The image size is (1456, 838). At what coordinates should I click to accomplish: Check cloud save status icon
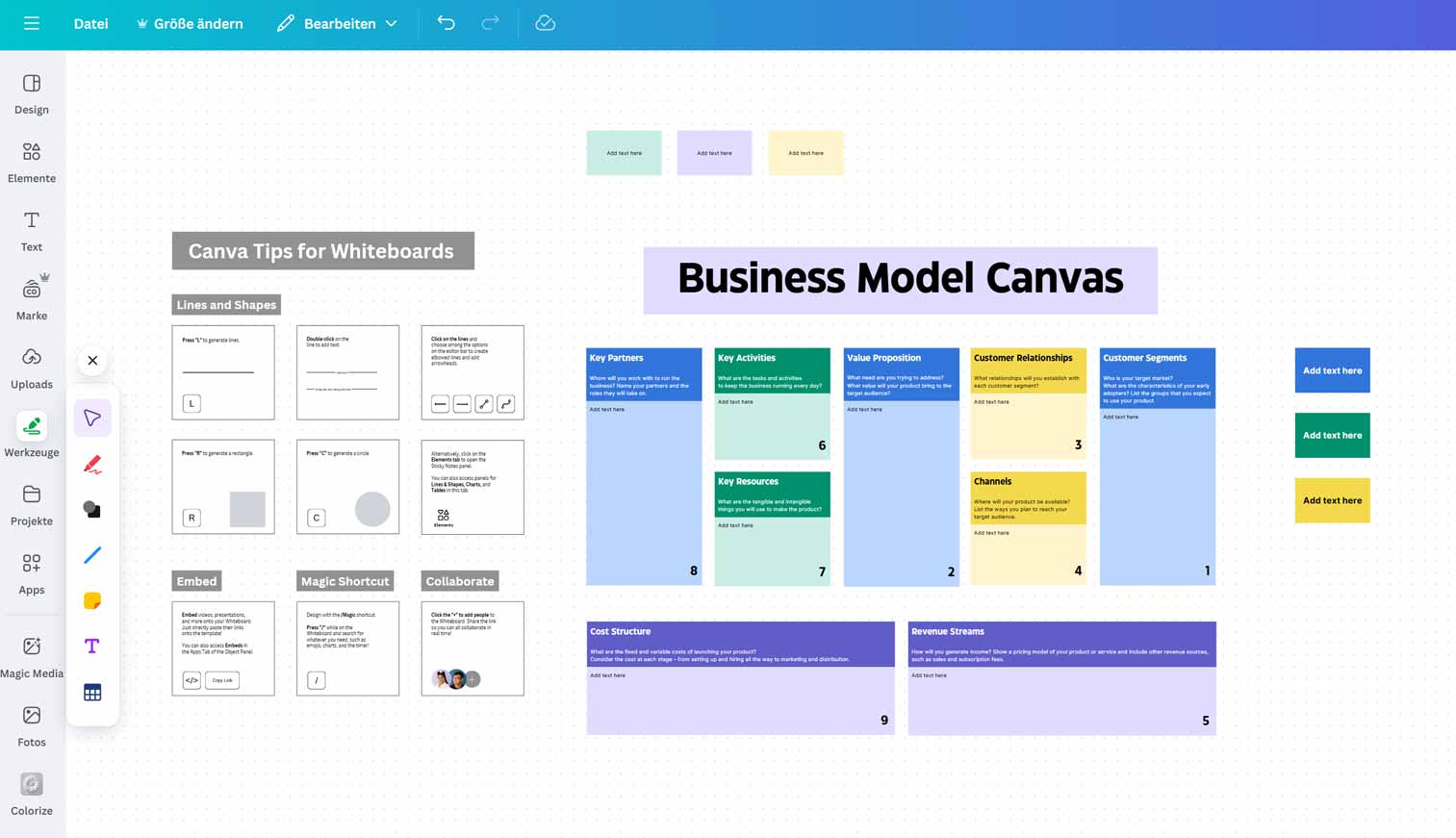click(x=546, y=23)
